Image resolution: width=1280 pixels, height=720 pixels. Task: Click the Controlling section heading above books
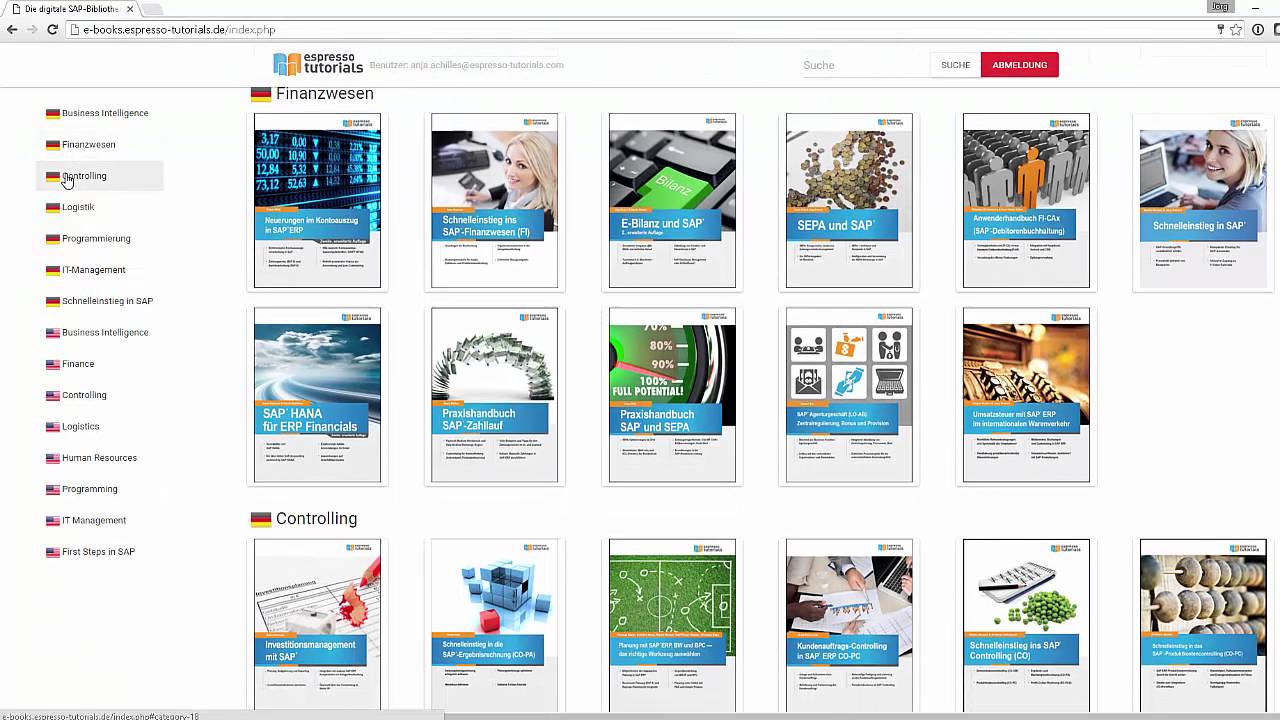click(x=316, y=519)
